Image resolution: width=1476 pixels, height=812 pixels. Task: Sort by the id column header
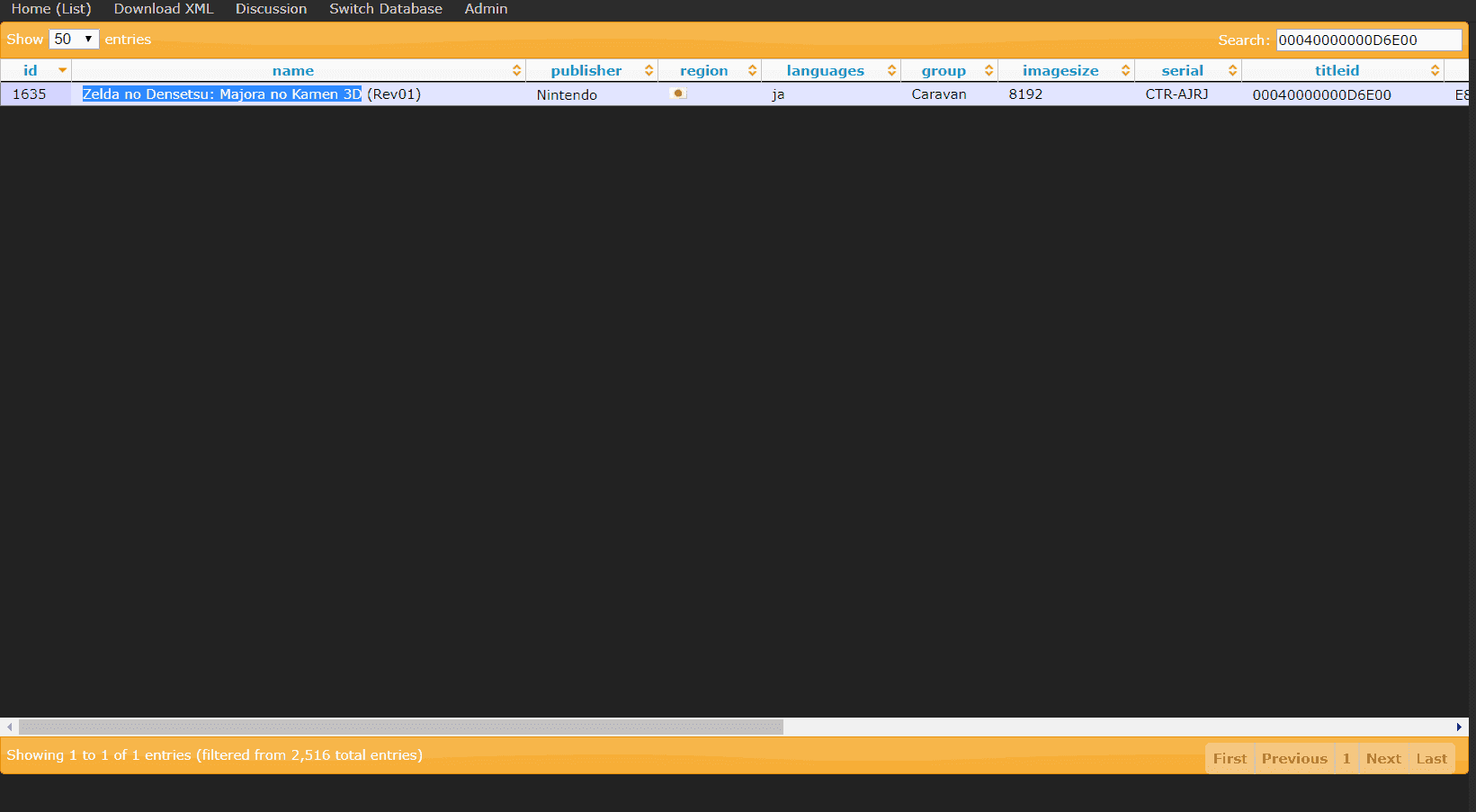(36, 70)
